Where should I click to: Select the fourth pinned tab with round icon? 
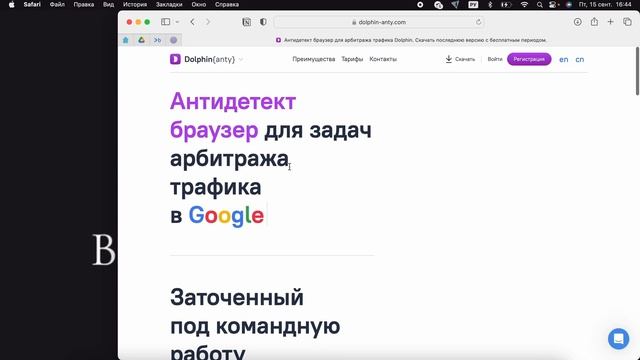click(x=173, y=40)
